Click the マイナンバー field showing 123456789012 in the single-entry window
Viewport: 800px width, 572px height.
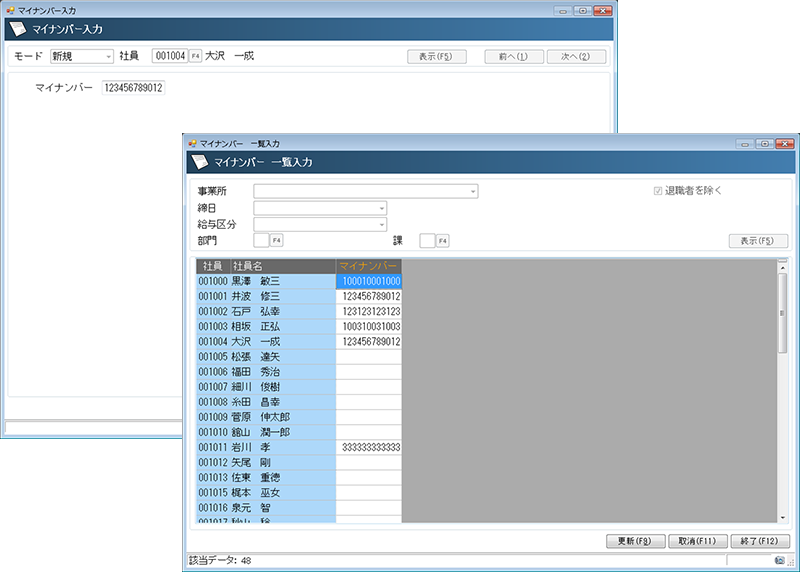coord(133,88)
